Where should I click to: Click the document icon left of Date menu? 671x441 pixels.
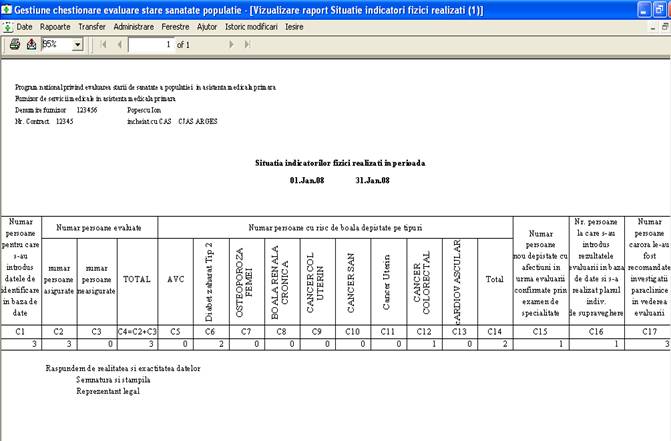click(8, 26)
